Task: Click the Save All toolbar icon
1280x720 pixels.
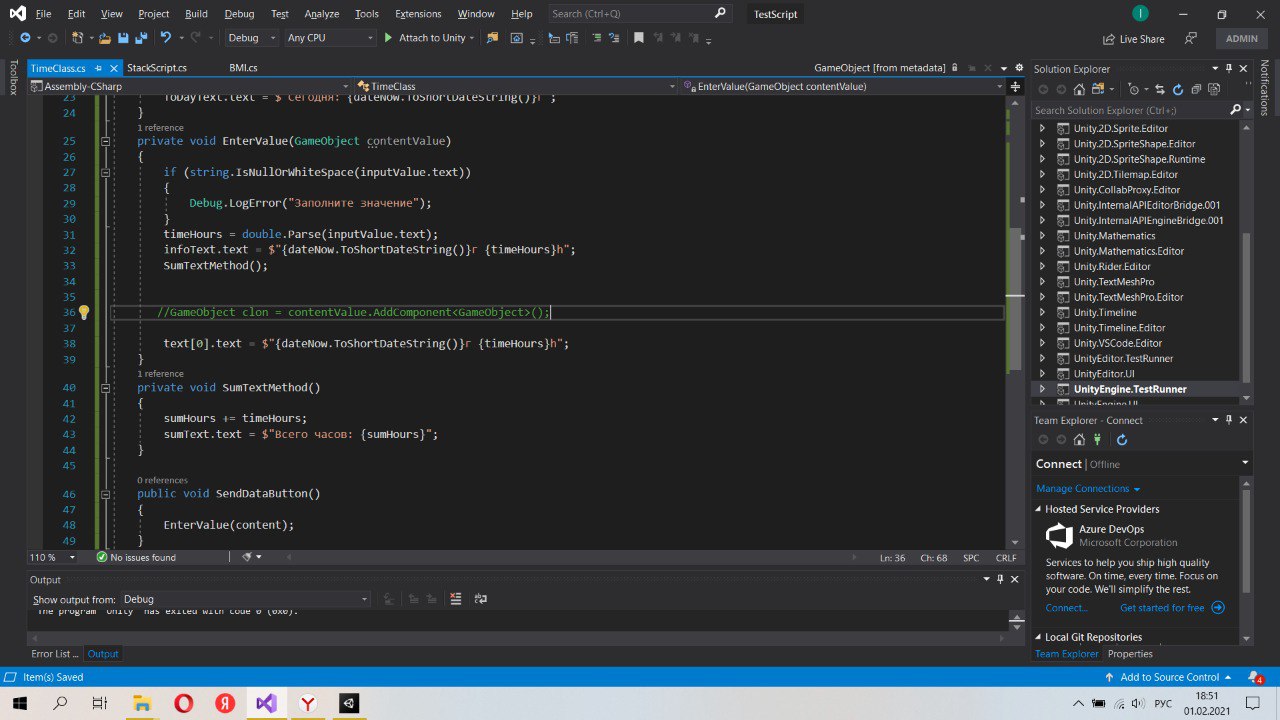Action: pyautogui.click(x=141, y=38)
